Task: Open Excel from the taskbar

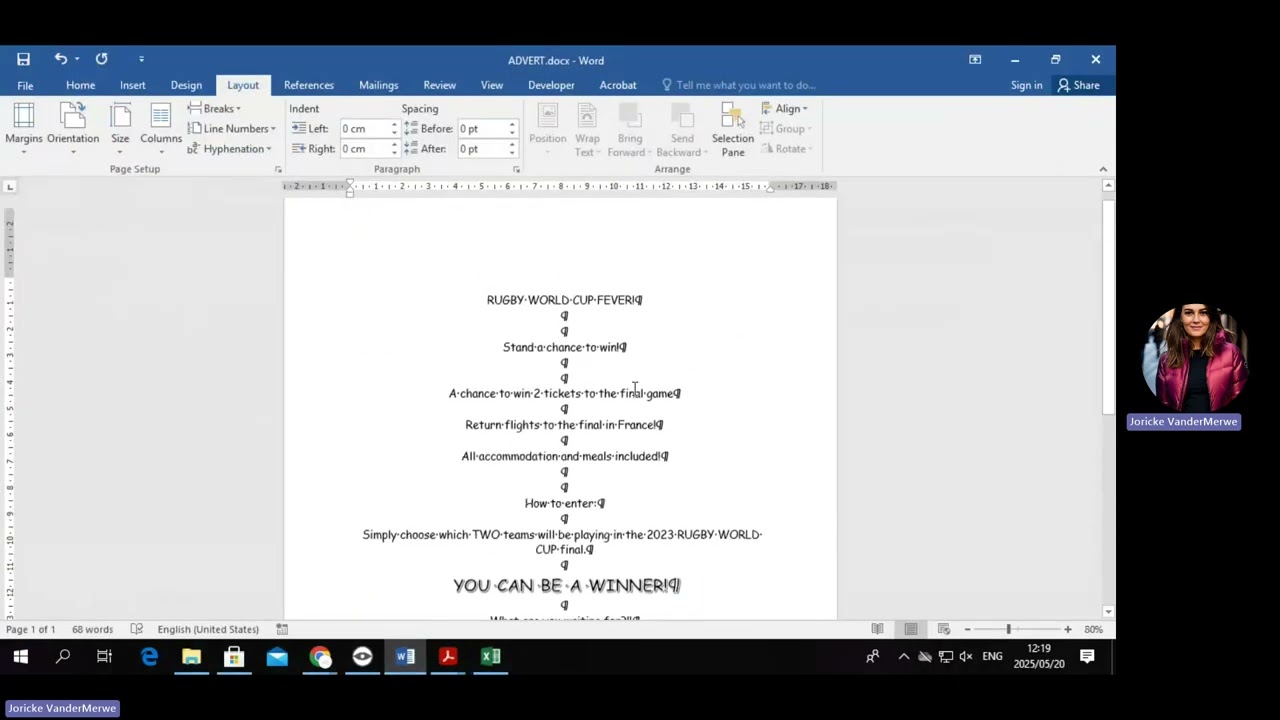Action: [490, 657]
